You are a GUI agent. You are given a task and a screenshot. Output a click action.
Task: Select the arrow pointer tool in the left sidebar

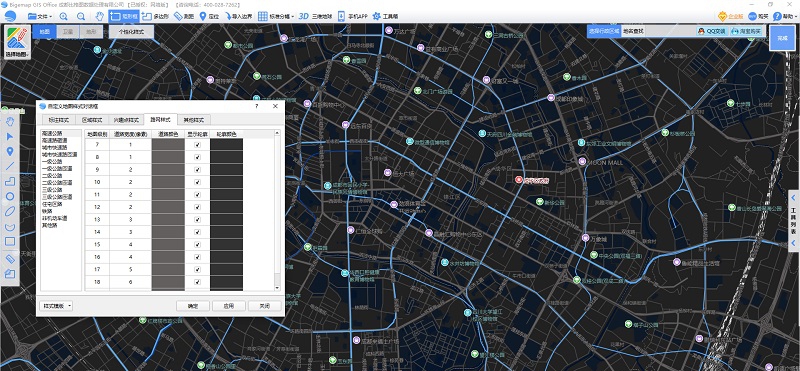click(10, 136)
